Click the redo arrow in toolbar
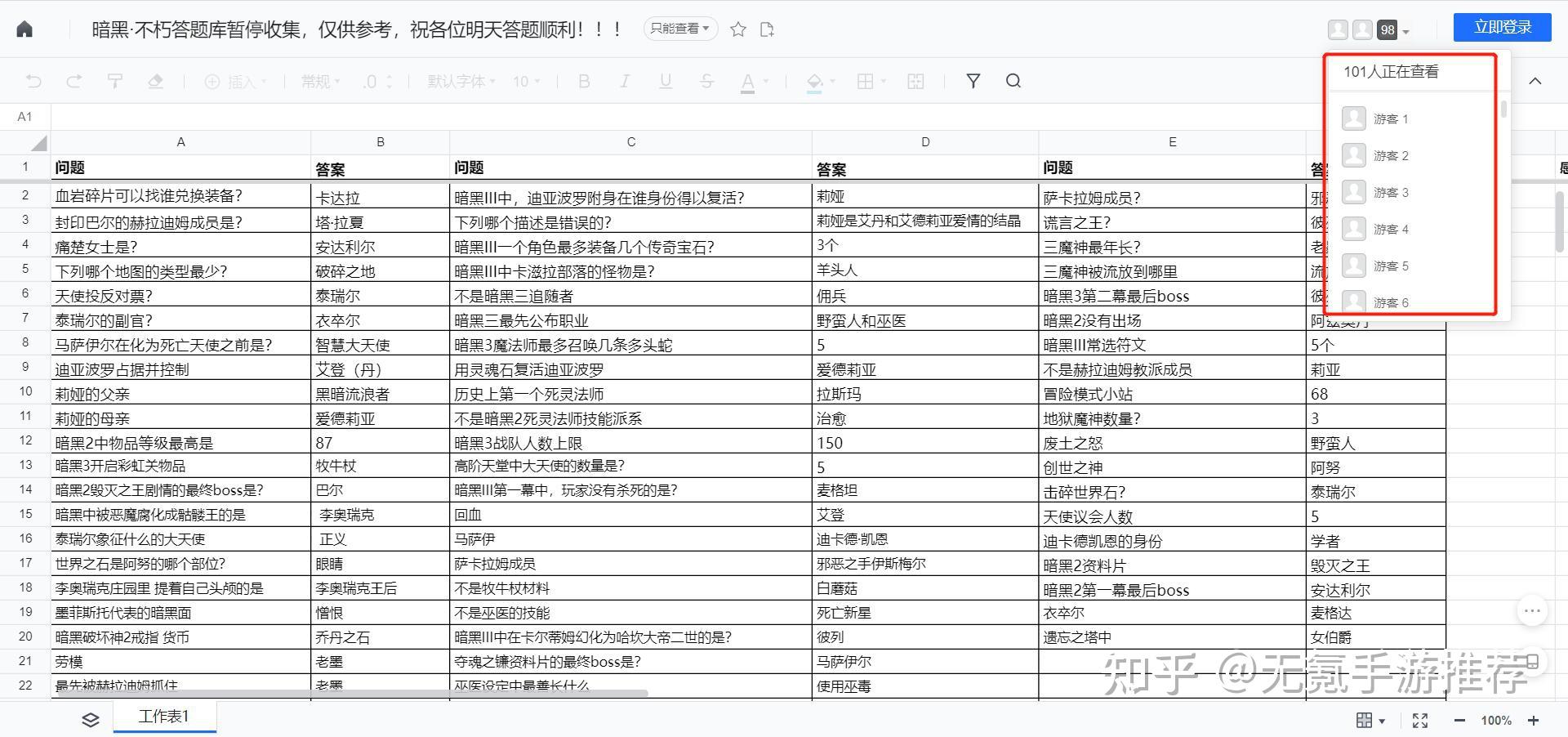 [x=73, y=81]
